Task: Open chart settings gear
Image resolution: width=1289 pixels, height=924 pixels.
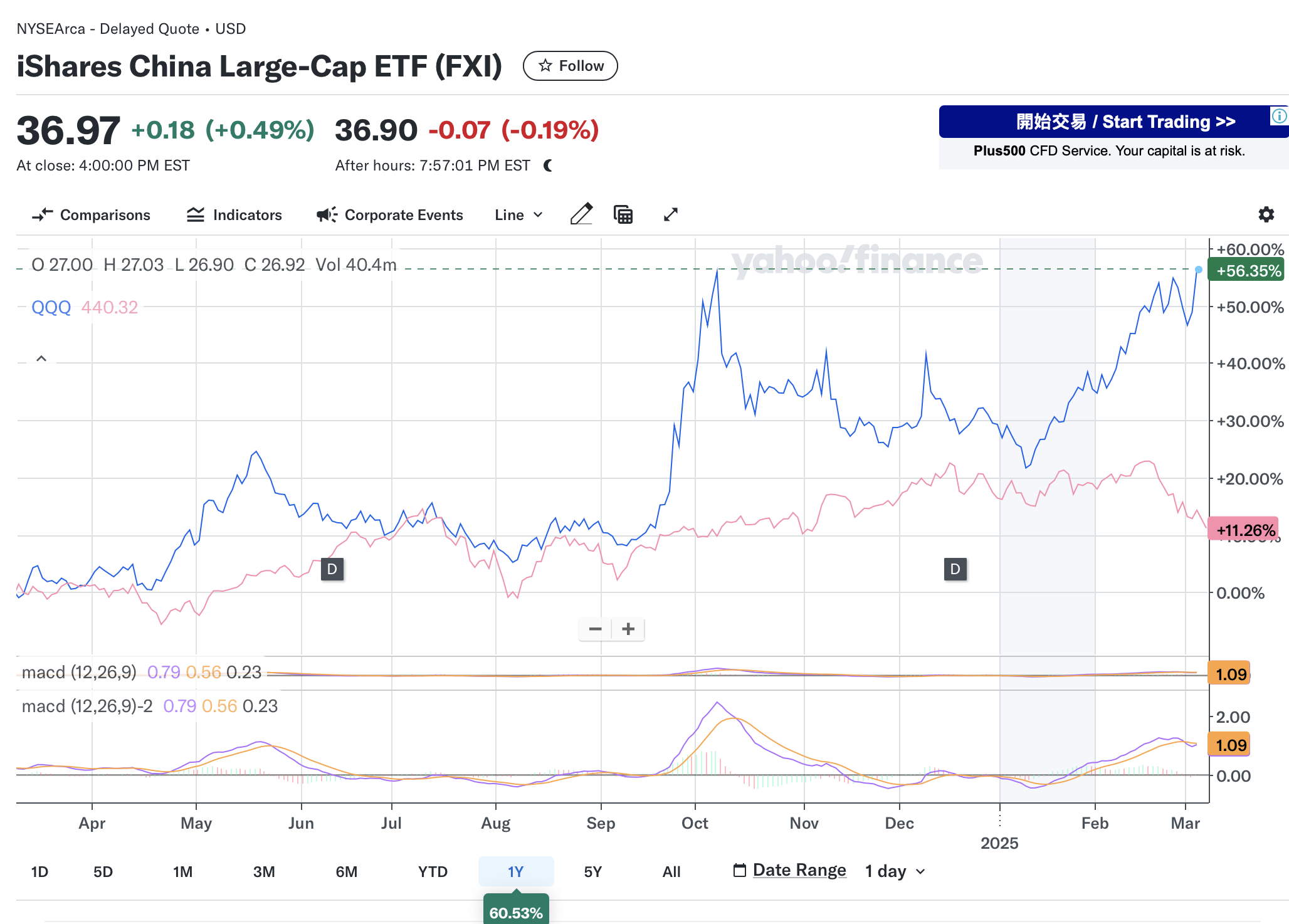Action: [1266, 214]
